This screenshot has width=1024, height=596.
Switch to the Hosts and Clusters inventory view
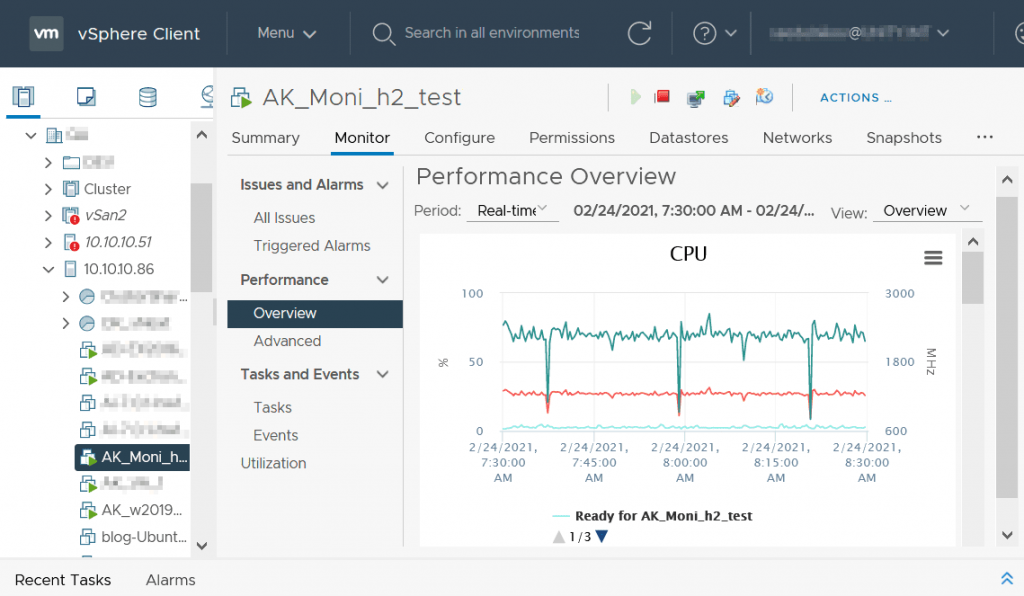pyautogui.click(x=23, y=97)
